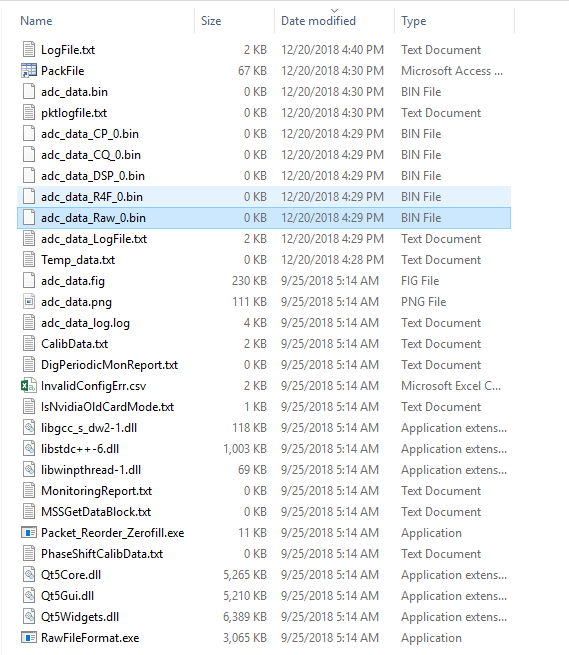569x655 pixels.
Task: Select the IsNvidiaOldCardMode.txt file name
Action: [107, 406]
